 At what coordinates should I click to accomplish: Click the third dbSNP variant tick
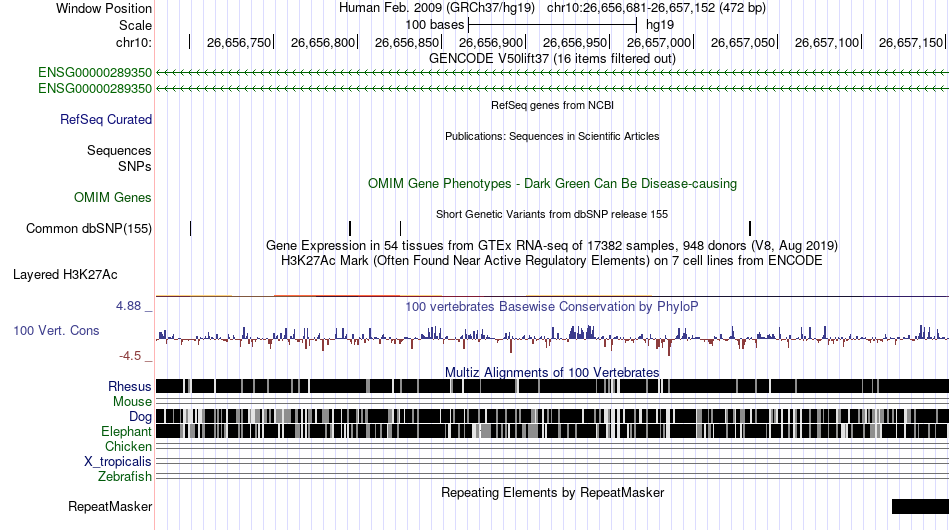[x=400, y=228]
